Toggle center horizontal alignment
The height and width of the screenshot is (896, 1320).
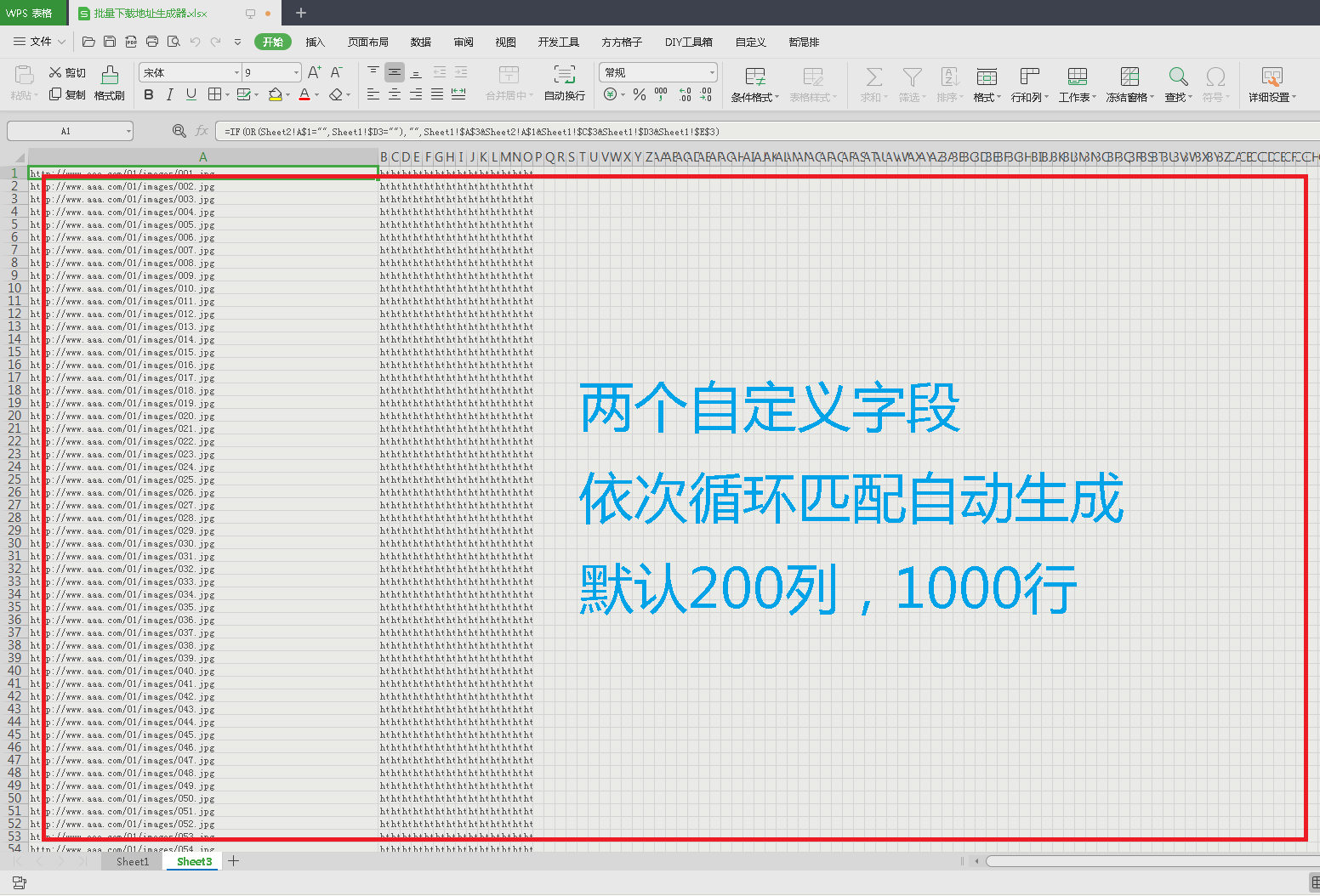[395, 94]
